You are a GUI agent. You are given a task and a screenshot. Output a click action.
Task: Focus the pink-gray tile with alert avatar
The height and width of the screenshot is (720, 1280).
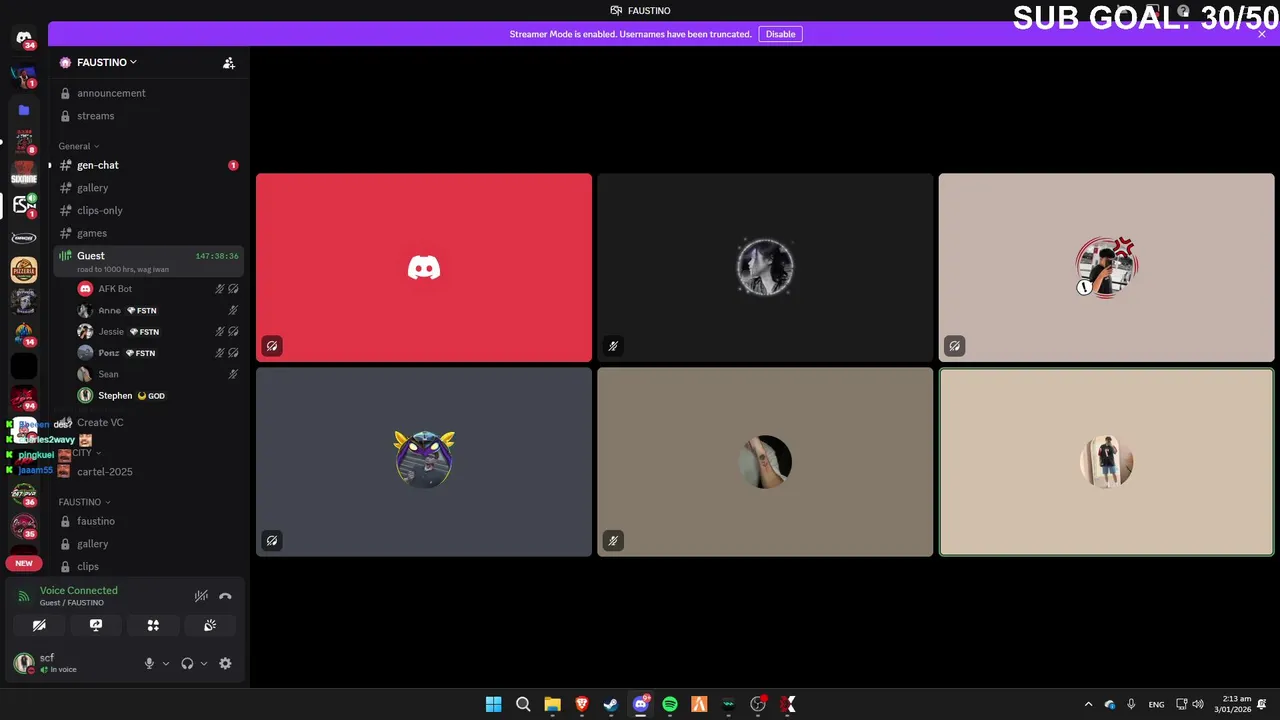click(x=1106, y=267)
